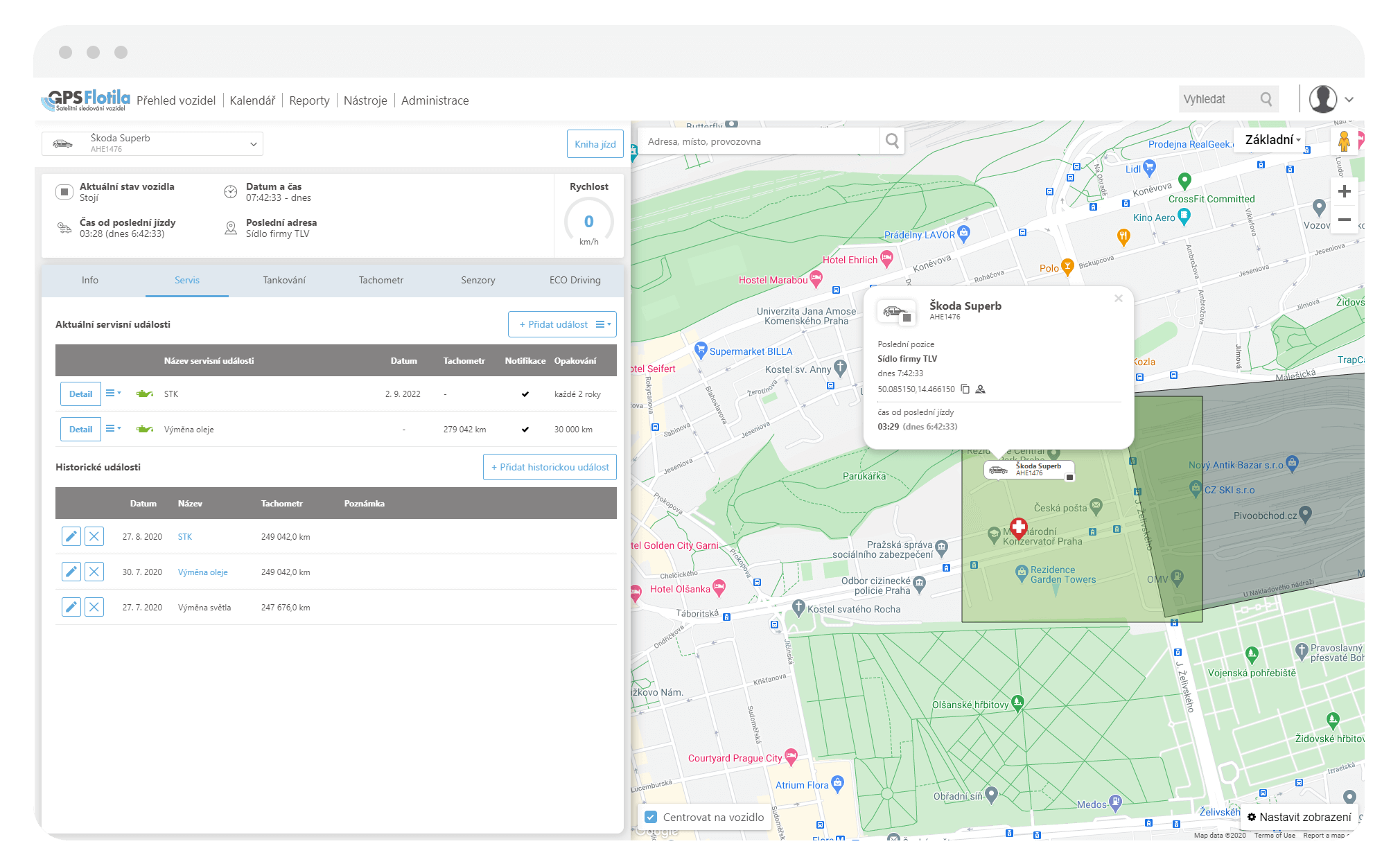The image size is (1400, 864).
Task: Toggle notification checkmark for STK
Action: point(525,394)
